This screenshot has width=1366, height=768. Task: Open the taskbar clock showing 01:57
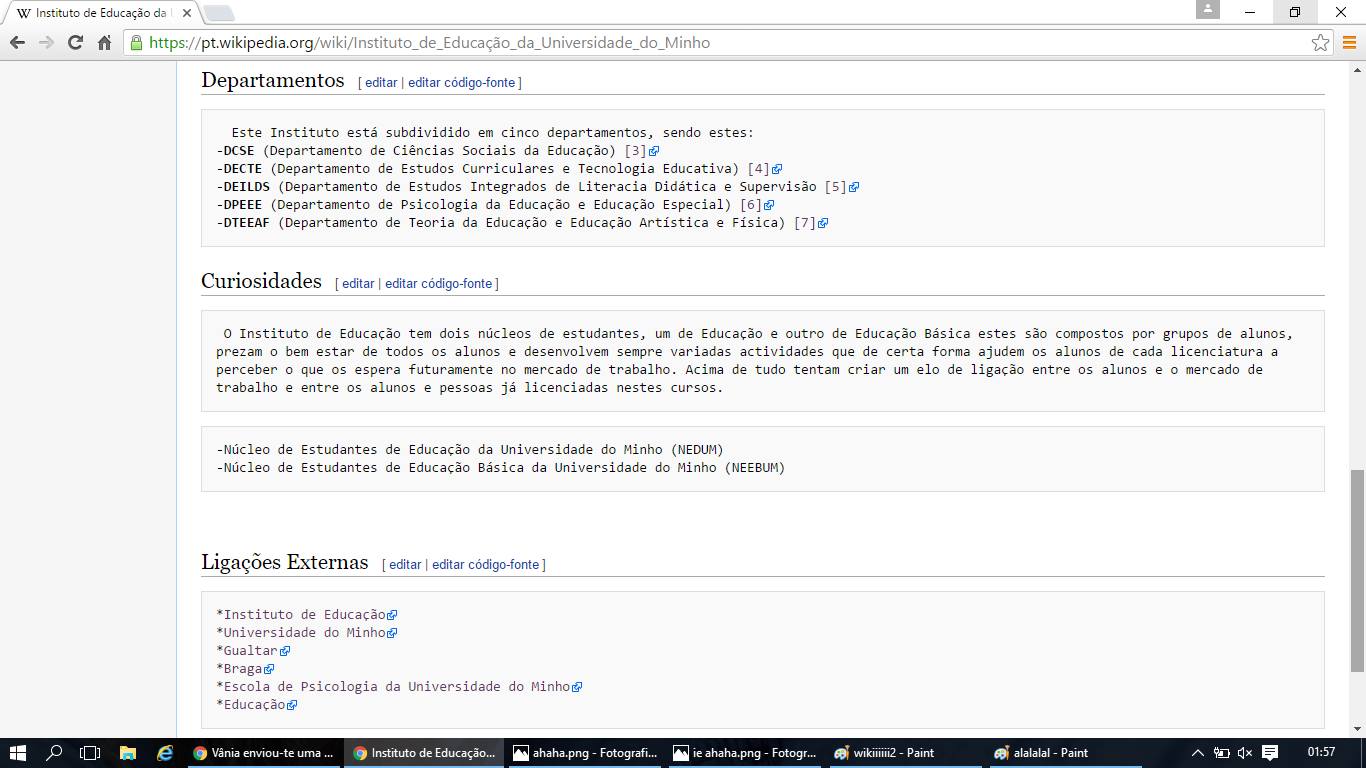point(1321,753)
